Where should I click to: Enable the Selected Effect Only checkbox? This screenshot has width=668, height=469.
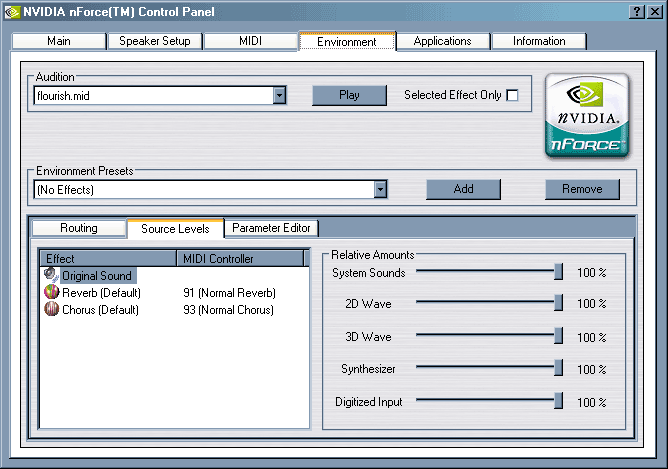coord(513,95)
